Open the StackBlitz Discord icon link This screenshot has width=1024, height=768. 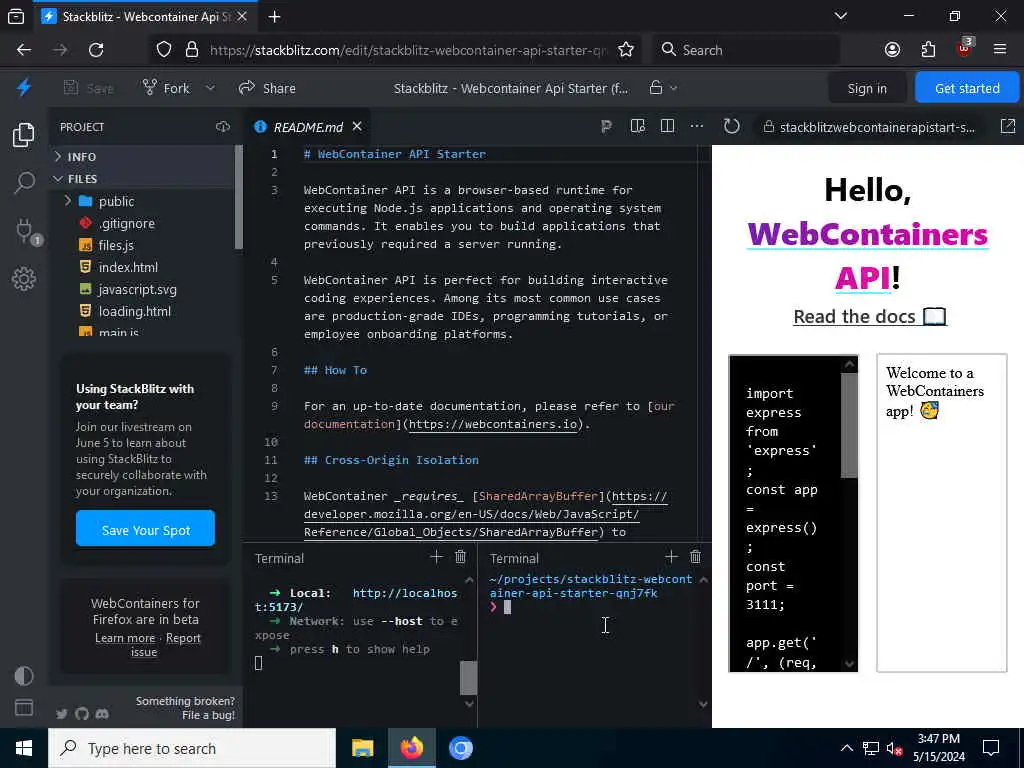tap(102, 713)
